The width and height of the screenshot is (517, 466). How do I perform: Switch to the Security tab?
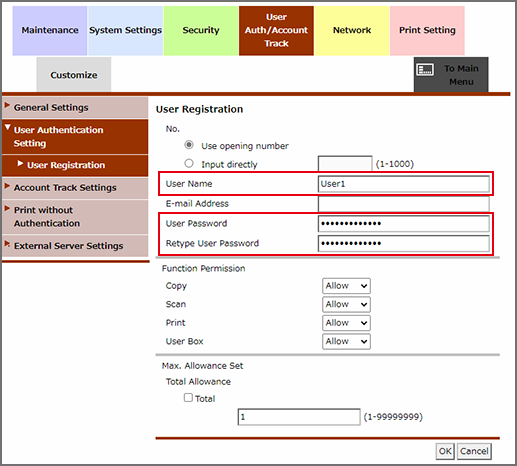click(201, 30)
